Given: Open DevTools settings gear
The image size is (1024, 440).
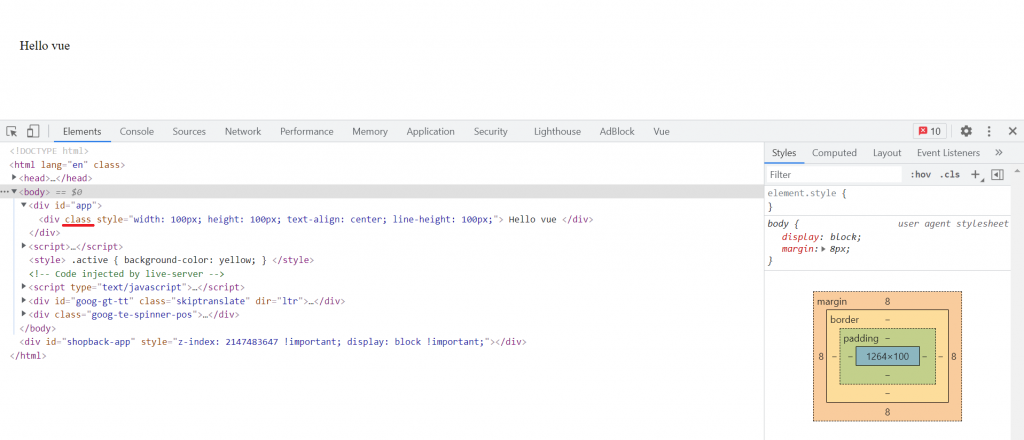Looking at the screenshot, I should (x=966, y=131).
